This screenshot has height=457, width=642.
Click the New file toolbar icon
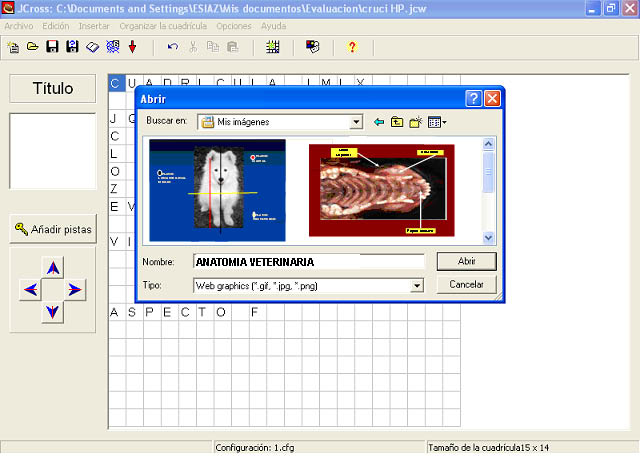point(13,47)
